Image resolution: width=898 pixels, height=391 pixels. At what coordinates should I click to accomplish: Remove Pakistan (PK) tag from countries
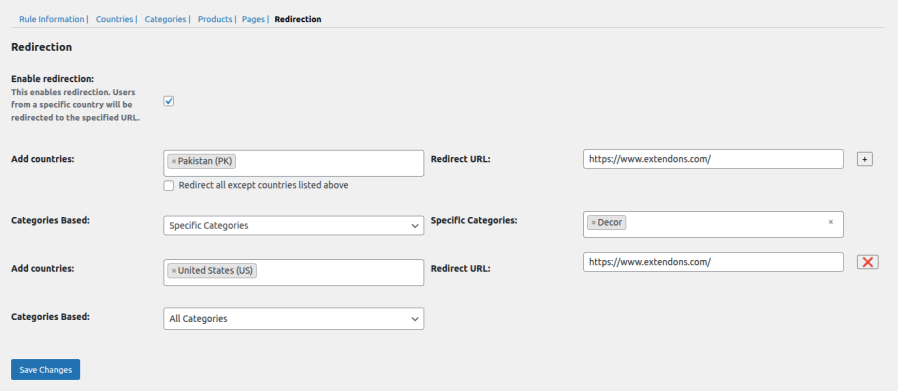[174, 161]
